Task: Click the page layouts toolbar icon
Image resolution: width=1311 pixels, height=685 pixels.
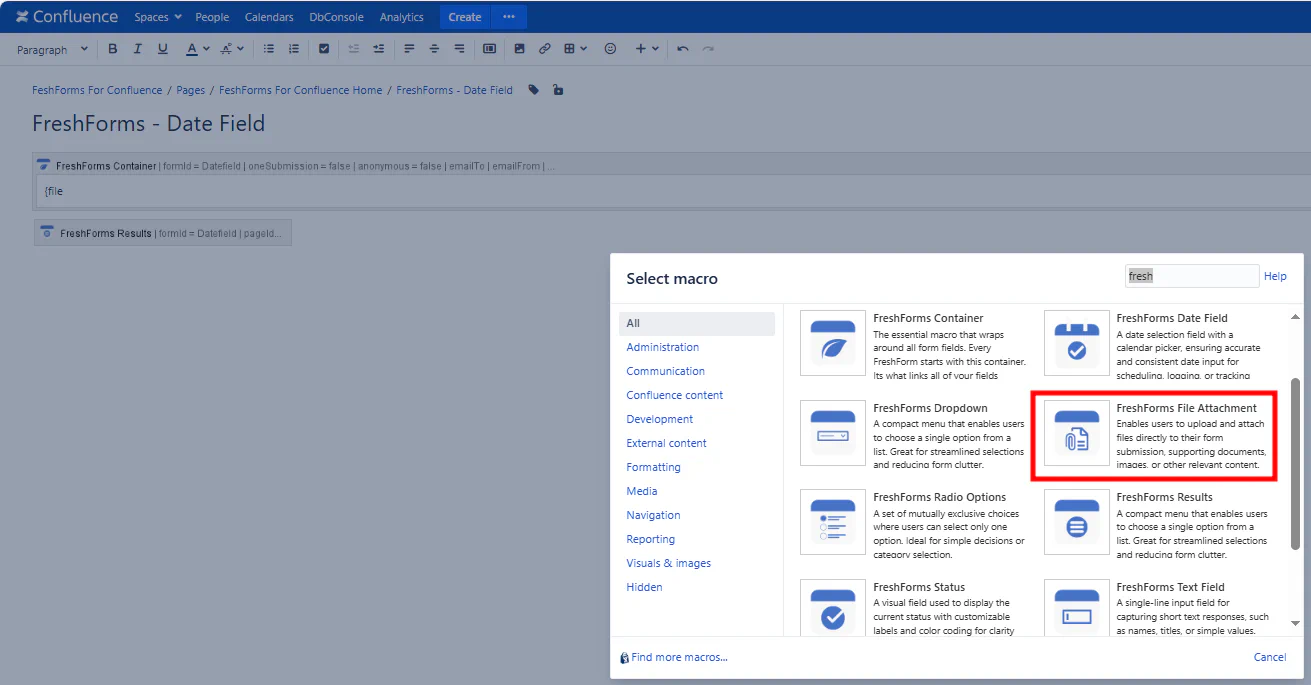Action: (489, 48)
